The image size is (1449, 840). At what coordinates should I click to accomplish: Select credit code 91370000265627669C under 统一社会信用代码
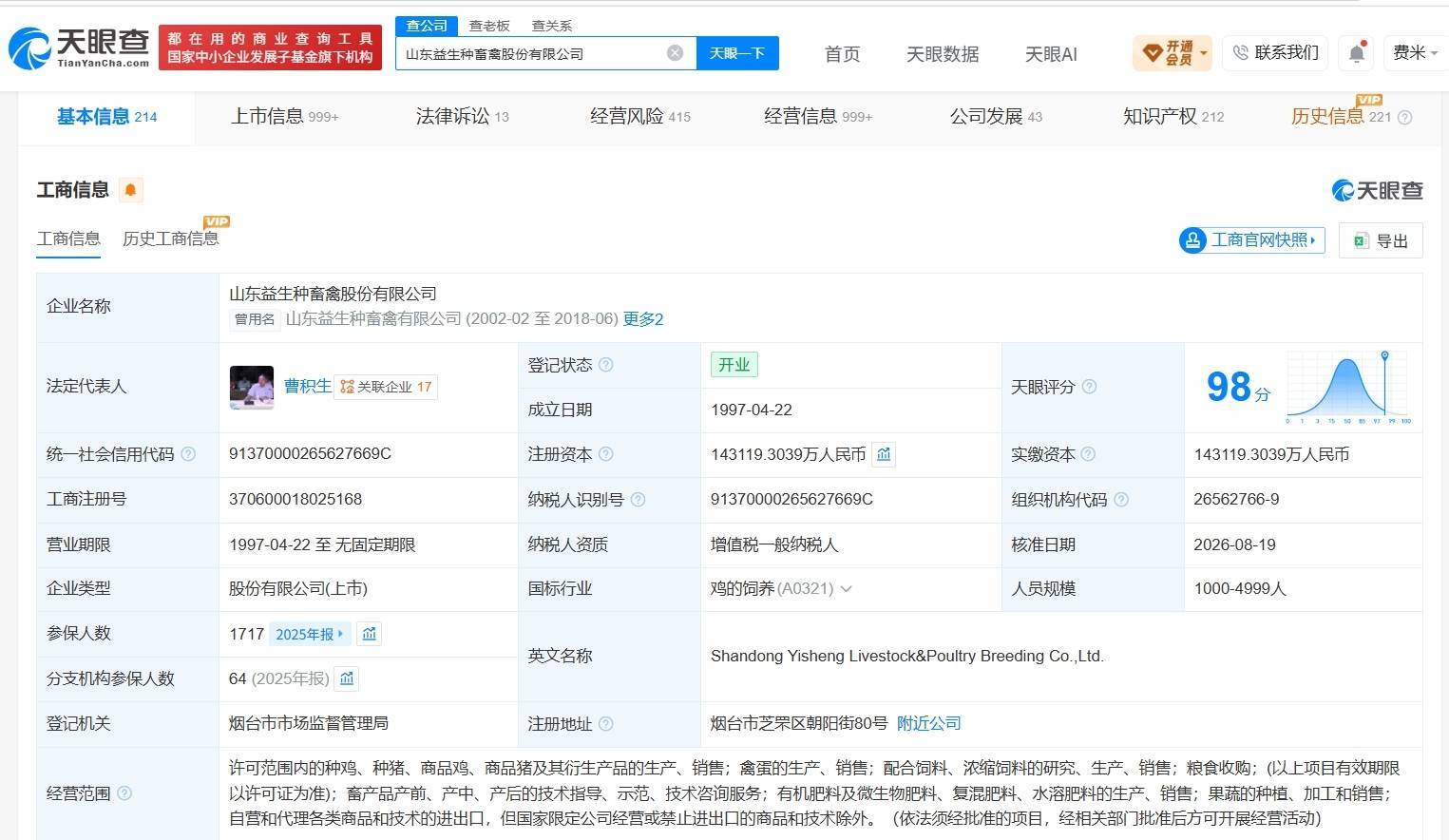(x=310, y=454)
